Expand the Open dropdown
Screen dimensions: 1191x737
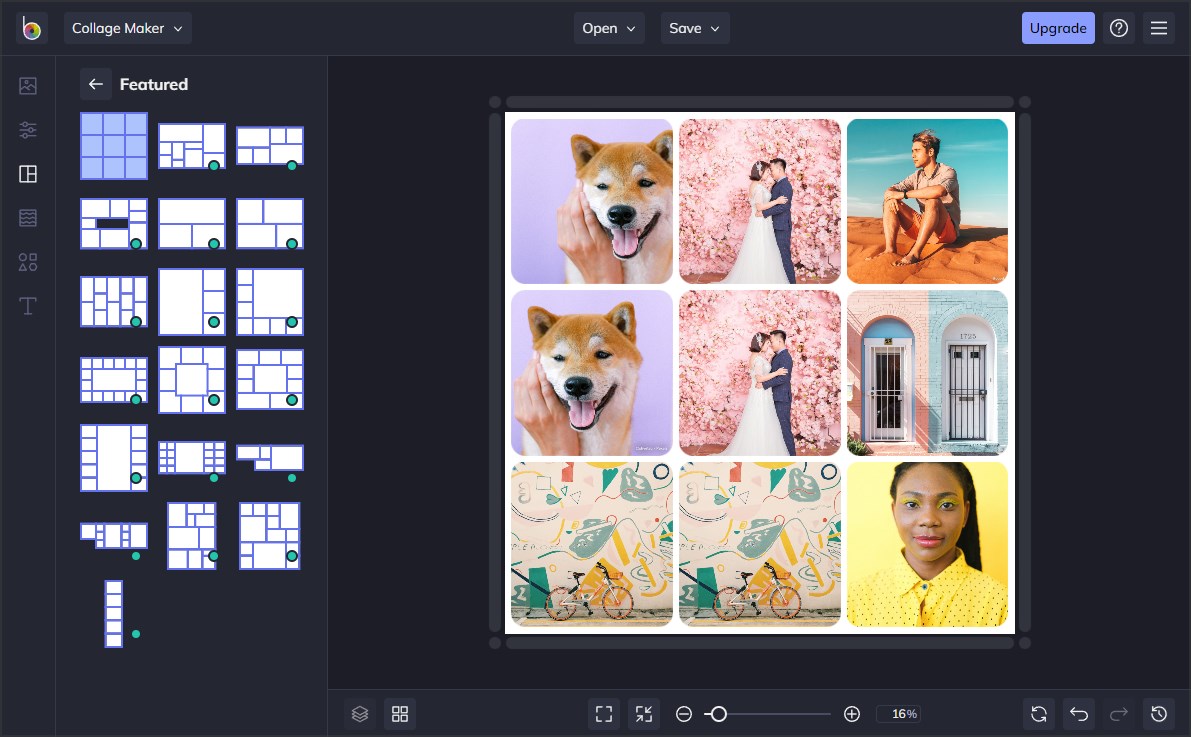tap(609, 28)
